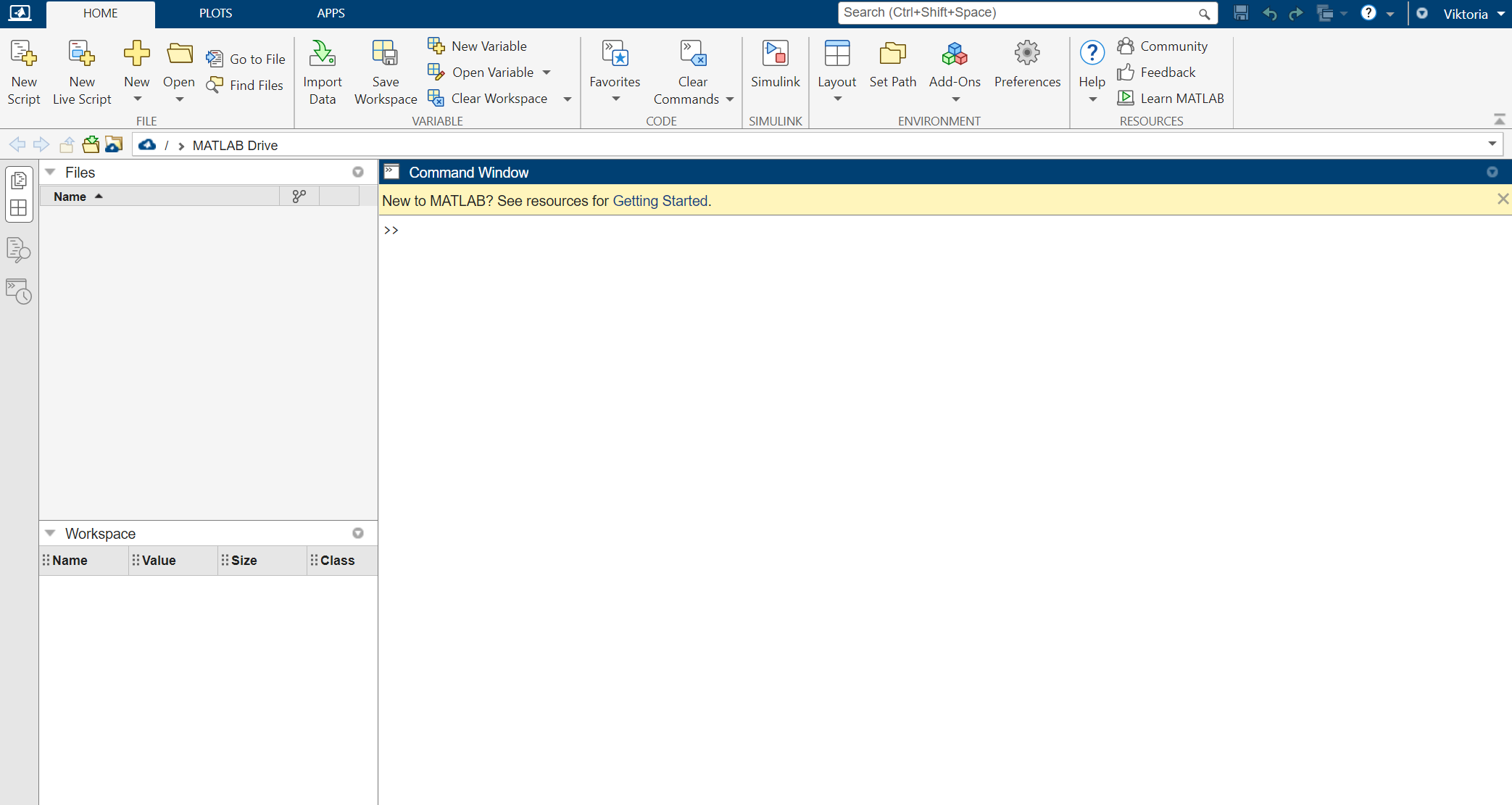Open the Getting Started link
This screenshot has width=1512, height=805.
tap(660, 201)
